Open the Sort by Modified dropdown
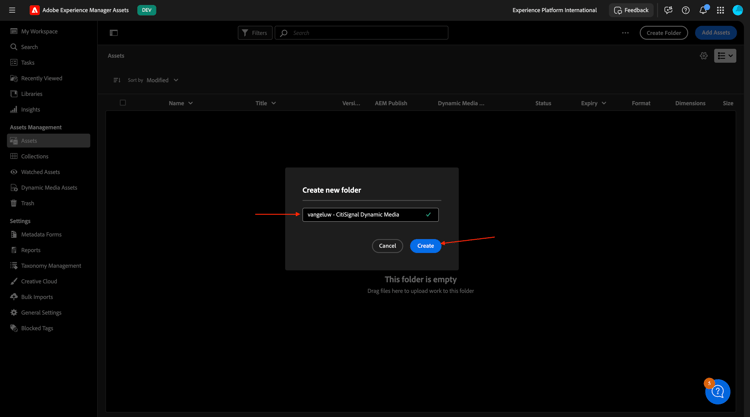 [162, 80]
